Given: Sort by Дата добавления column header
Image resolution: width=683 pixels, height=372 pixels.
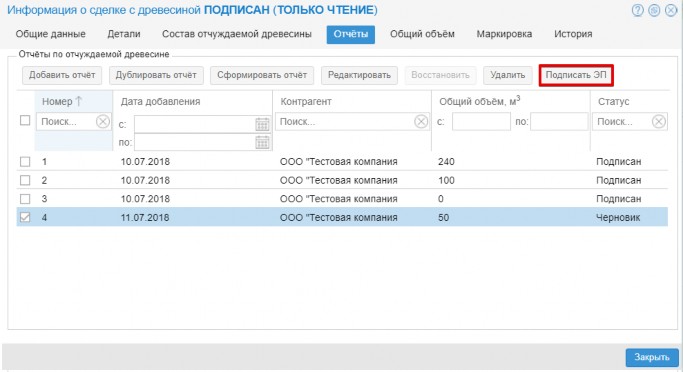Looking at the screenshot, I should click(160, 101).
